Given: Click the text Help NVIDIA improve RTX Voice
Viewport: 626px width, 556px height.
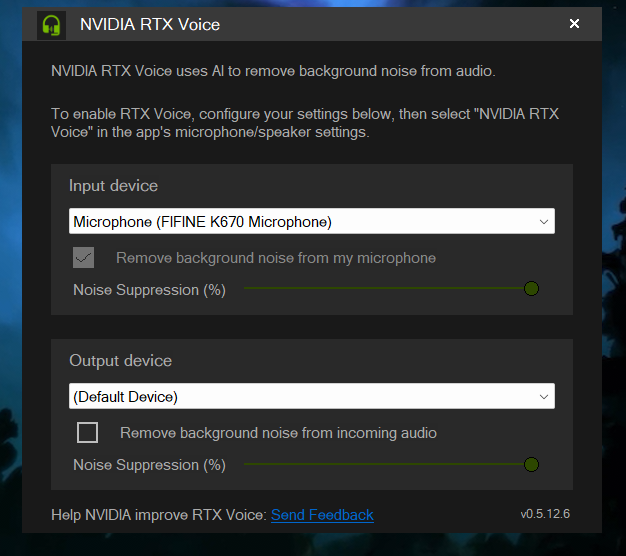Looking at the screenshot, I should (x=158, y=515).
